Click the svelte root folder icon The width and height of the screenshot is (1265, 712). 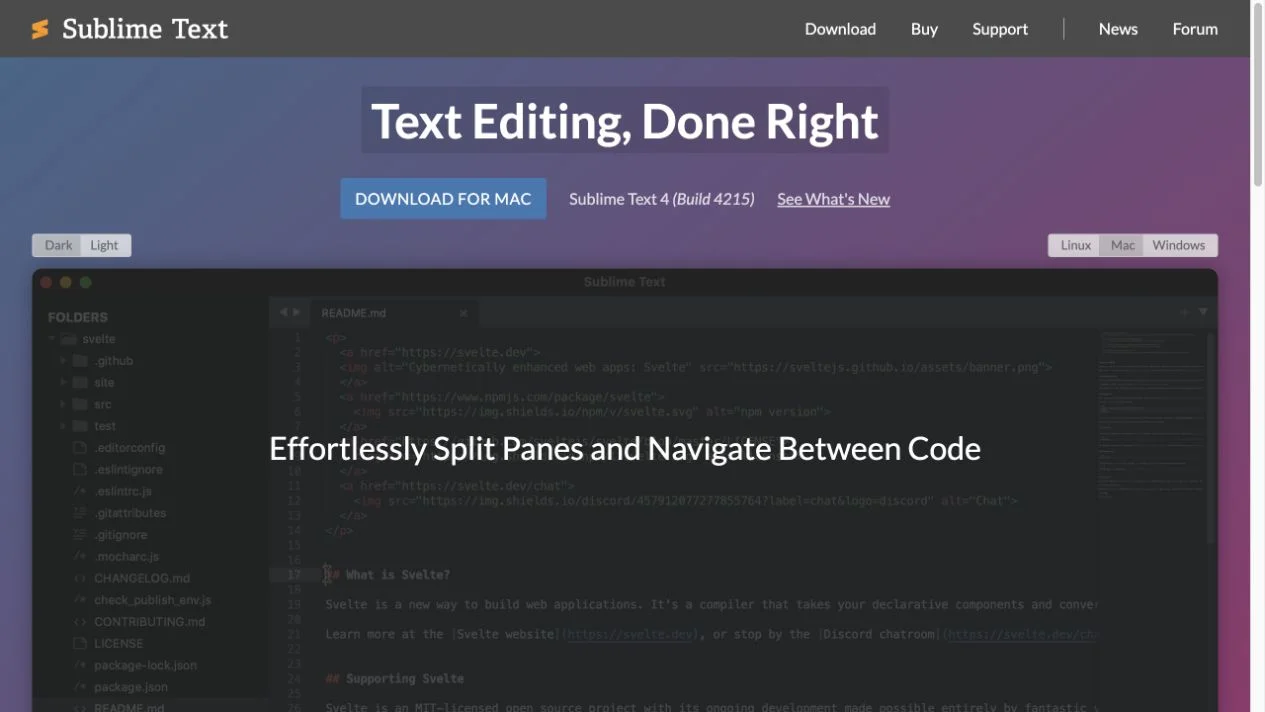[x=68, y=339]
